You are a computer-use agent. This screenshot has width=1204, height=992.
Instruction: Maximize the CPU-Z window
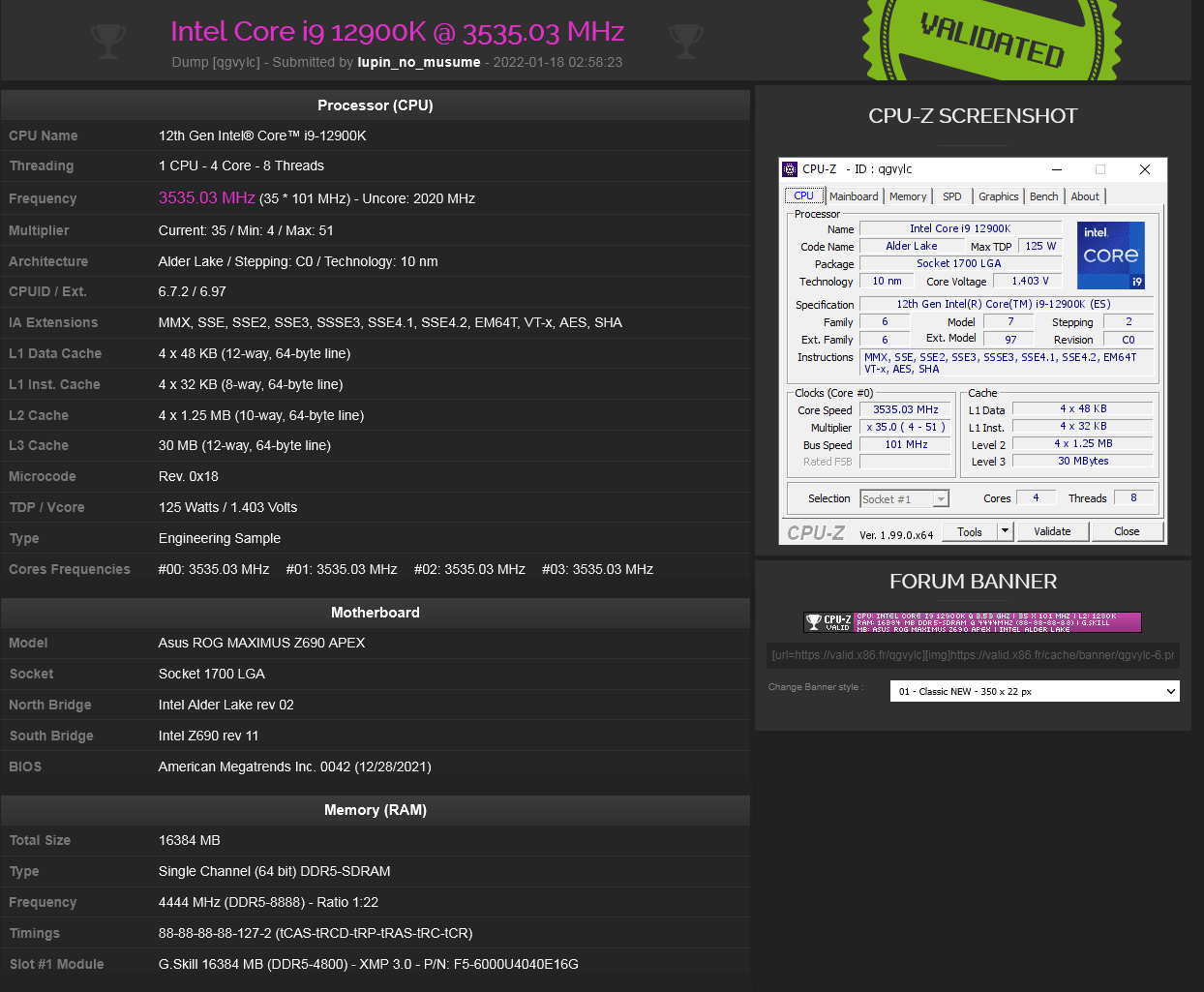pyautogui.click(x=1100, y=169)
